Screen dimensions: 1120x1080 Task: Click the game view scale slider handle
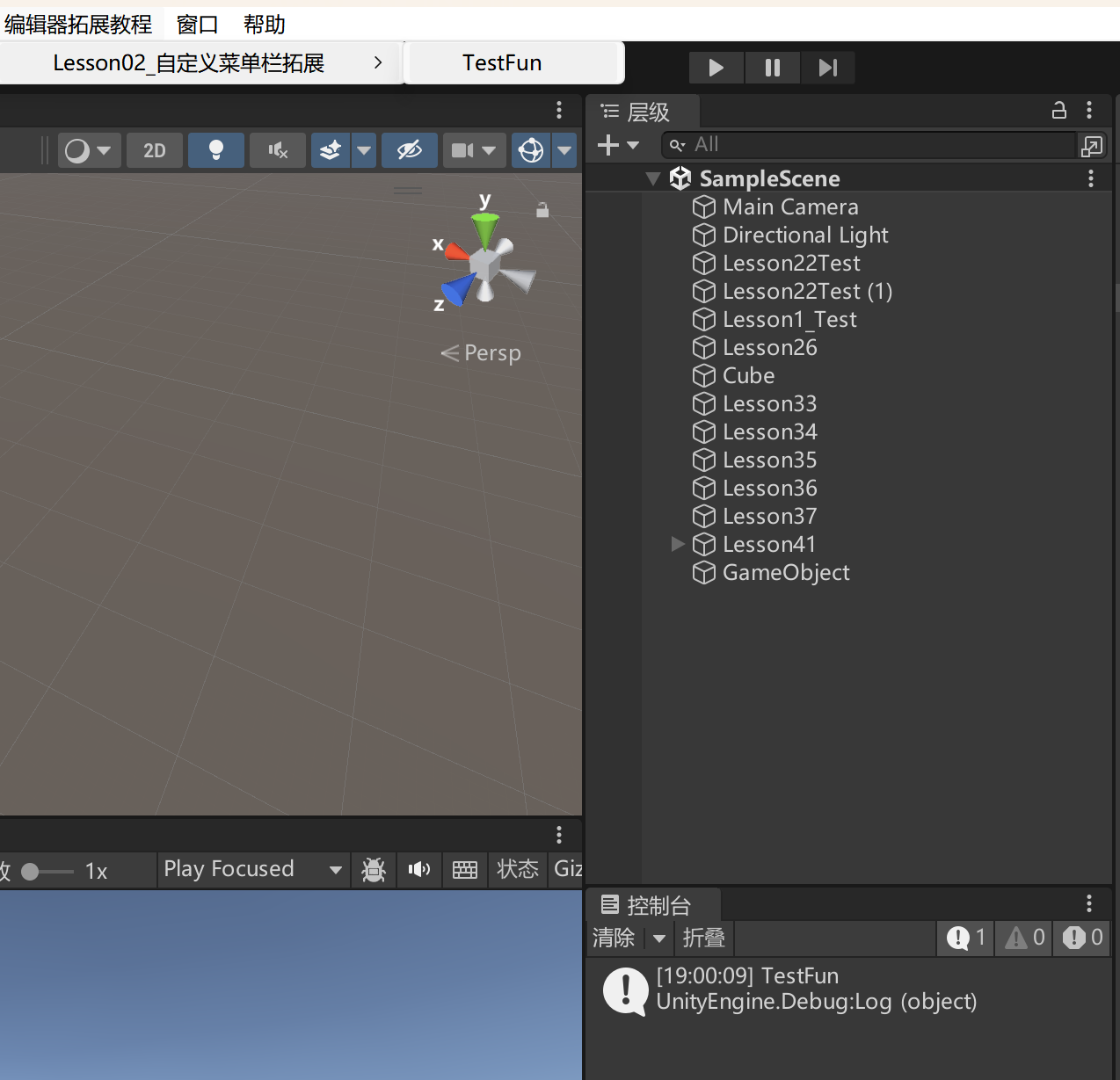pyautogui.click(x=30, y=871)
